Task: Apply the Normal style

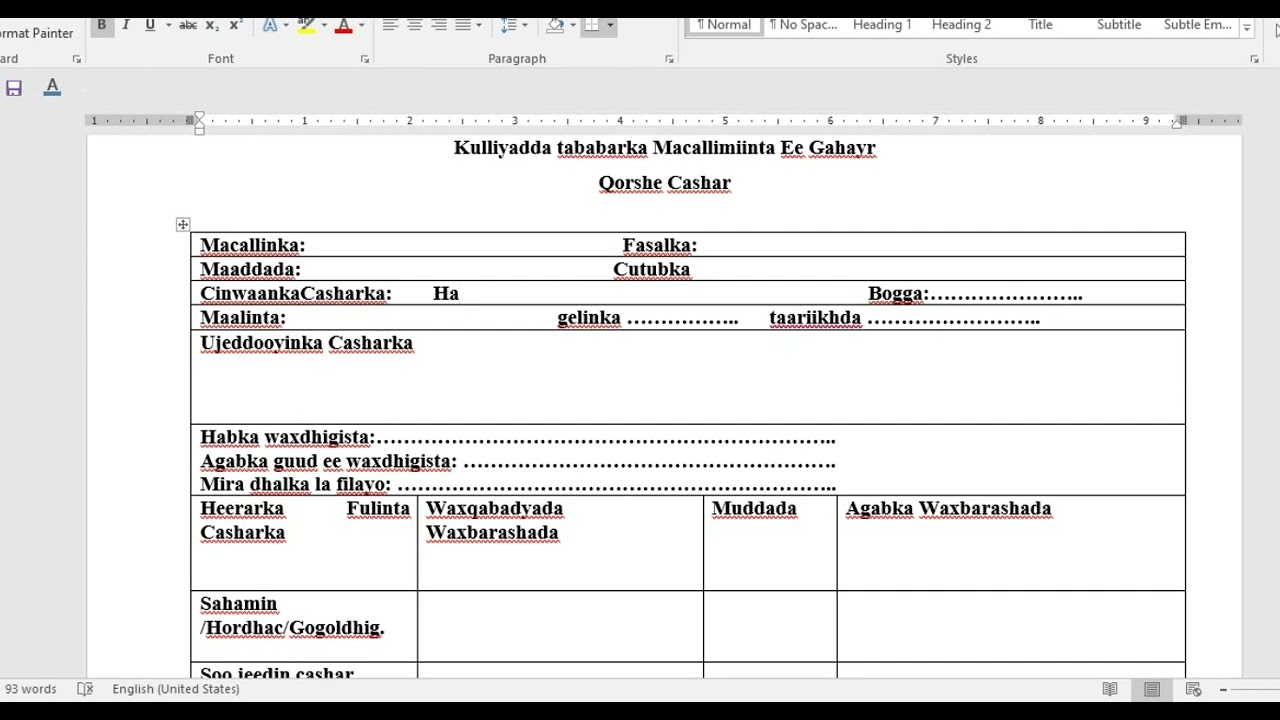Action: [724, 25]
